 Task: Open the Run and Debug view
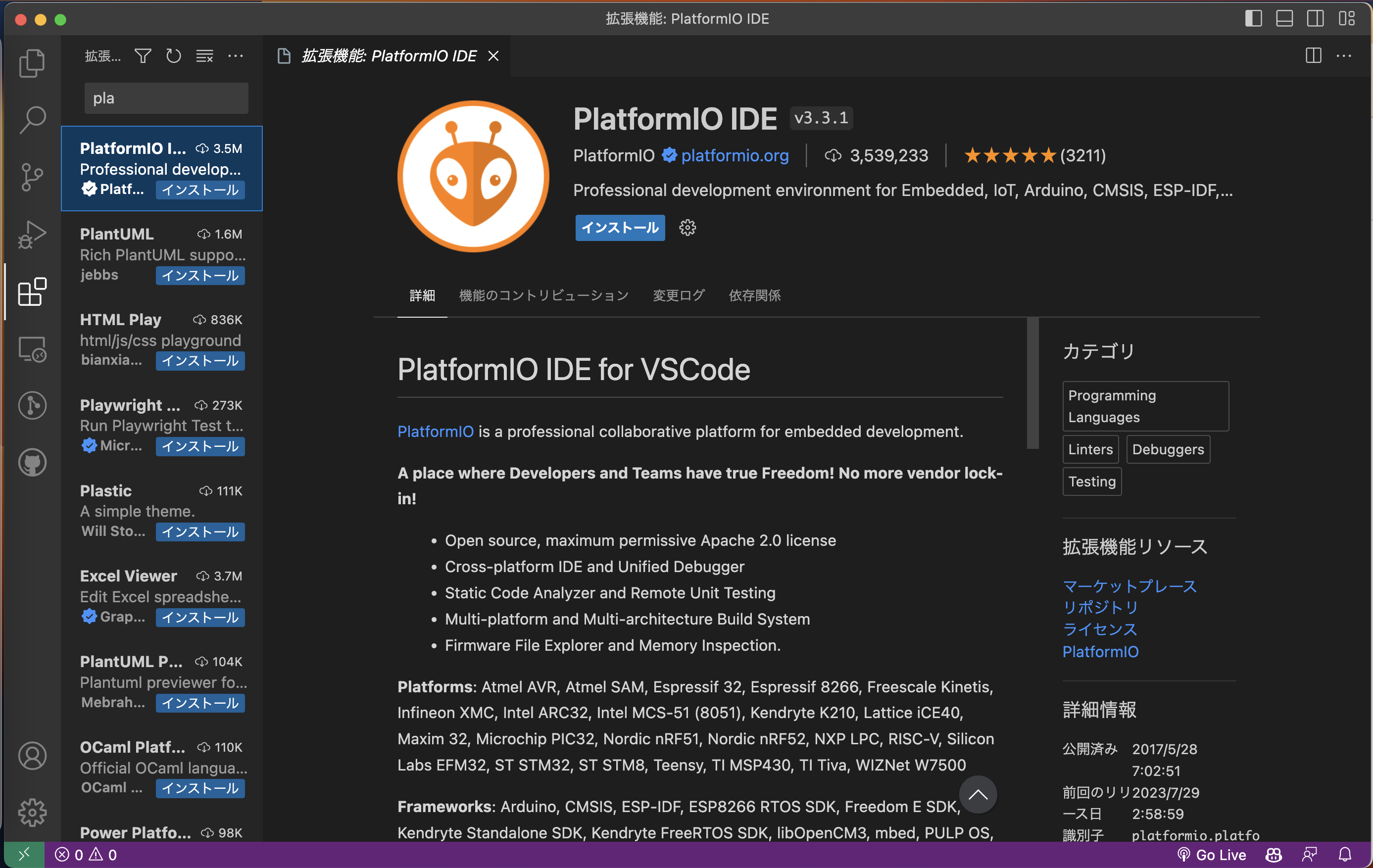[32, 234]
